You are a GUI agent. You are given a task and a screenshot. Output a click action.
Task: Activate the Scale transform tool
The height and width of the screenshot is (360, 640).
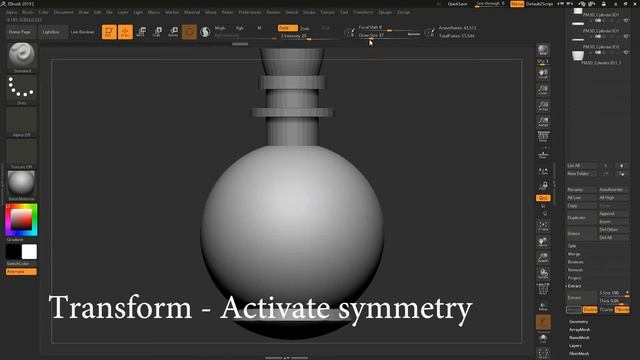pyautogui.click(x=157, y=32)
